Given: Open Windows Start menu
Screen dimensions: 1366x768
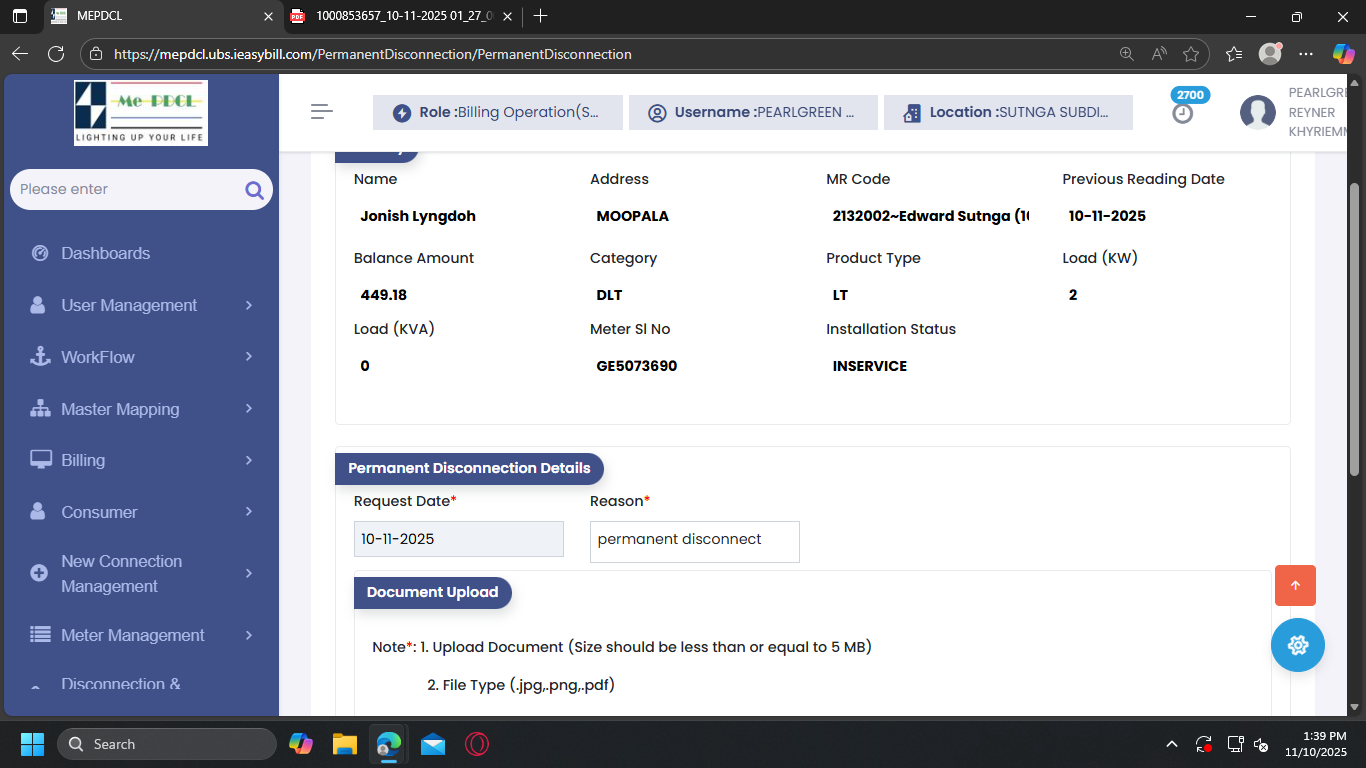Looking at the screenshot, I should pyautogui.click(x=32, y=744).
